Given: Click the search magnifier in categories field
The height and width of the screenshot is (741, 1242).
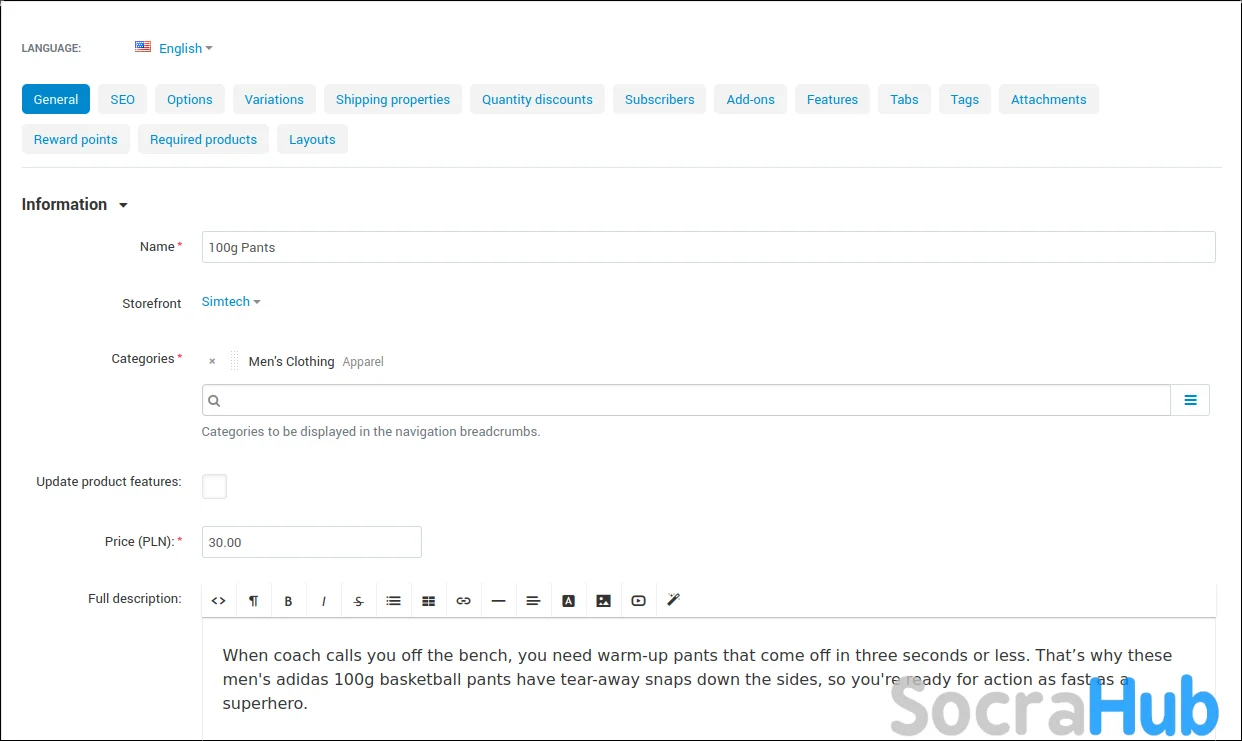Looking at the screenshot, I should [214, 400].
